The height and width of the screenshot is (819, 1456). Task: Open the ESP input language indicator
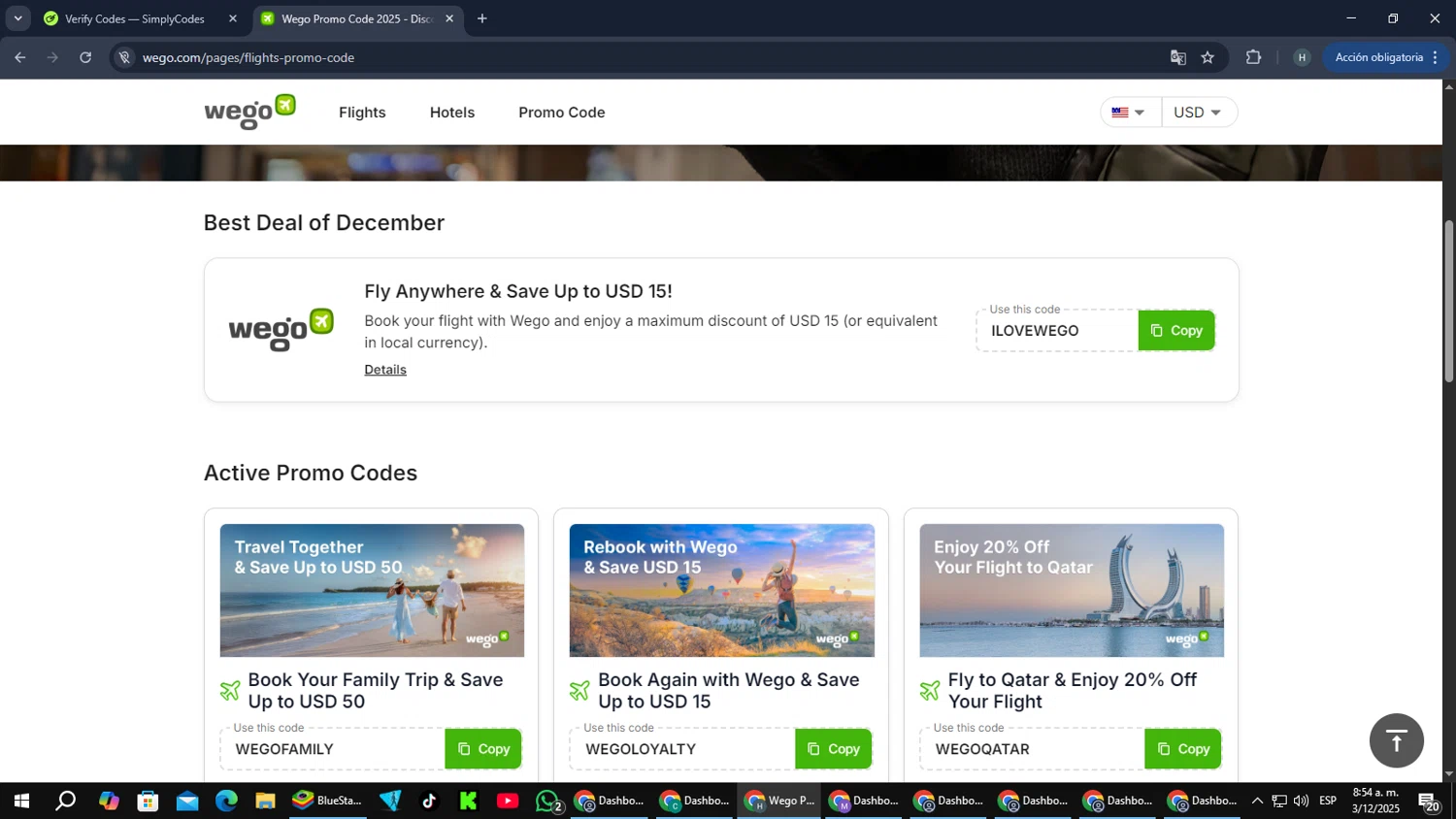[1328, 801]
